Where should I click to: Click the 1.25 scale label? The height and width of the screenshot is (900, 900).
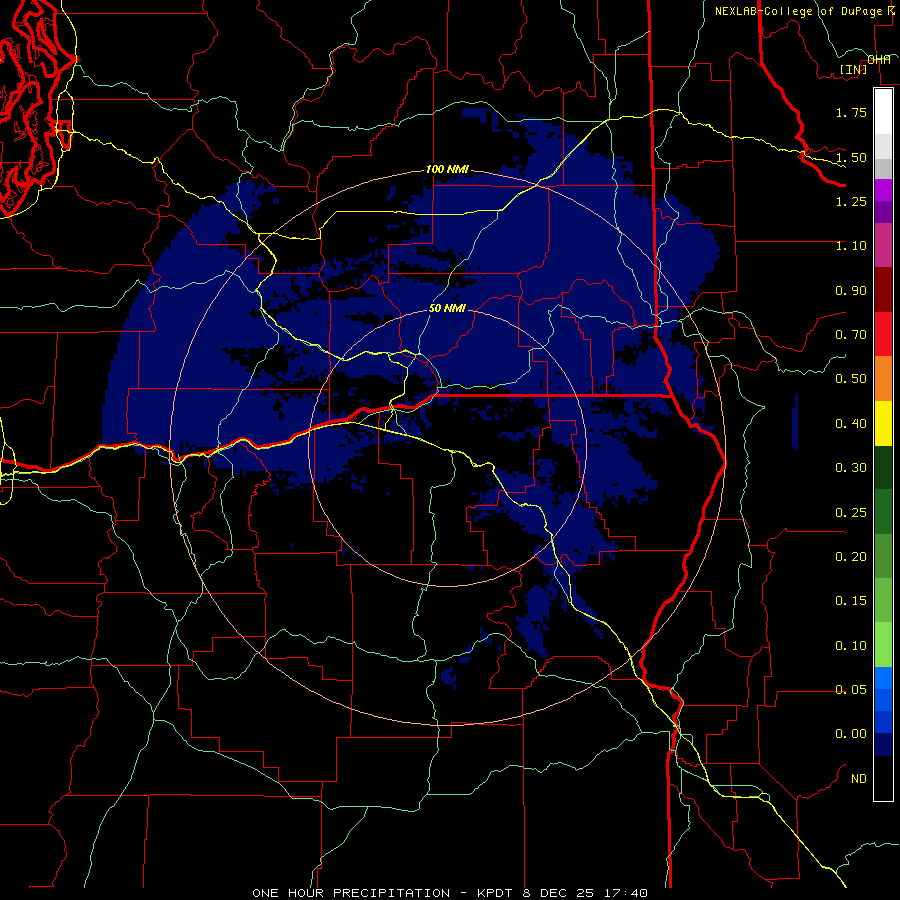(851, 201)
